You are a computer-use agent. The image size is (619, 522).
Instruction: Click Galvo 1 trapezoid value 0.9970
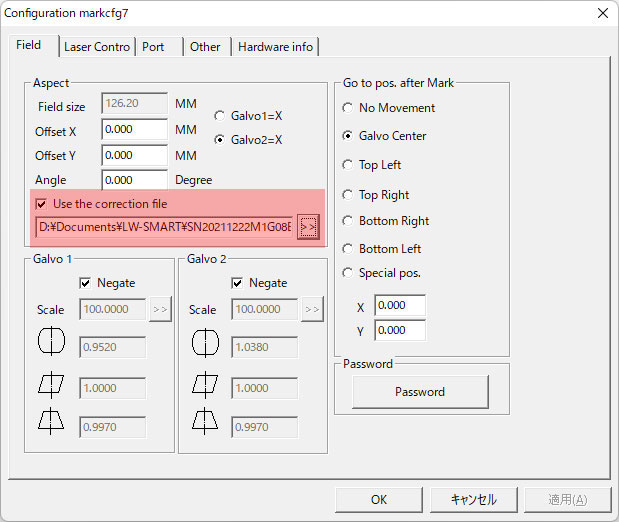pos(113,427)
